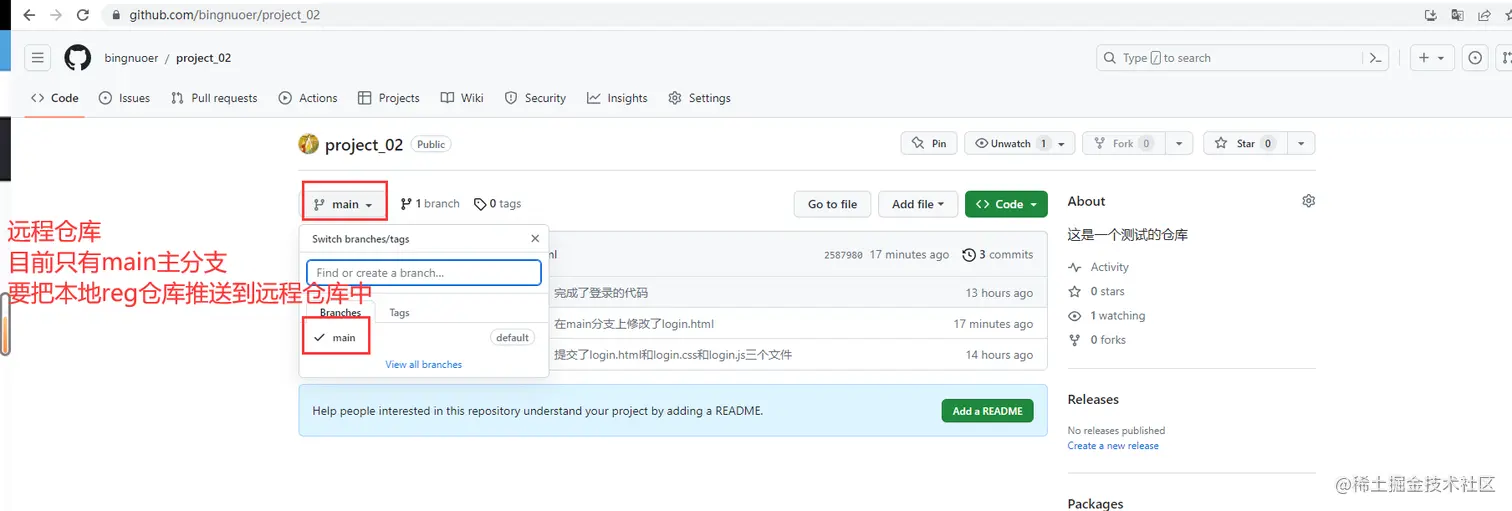Image resolution: width=1512 pixels, height=511 pixels.
Task: Click the Create a new release link
Action: coord(1113,446)
